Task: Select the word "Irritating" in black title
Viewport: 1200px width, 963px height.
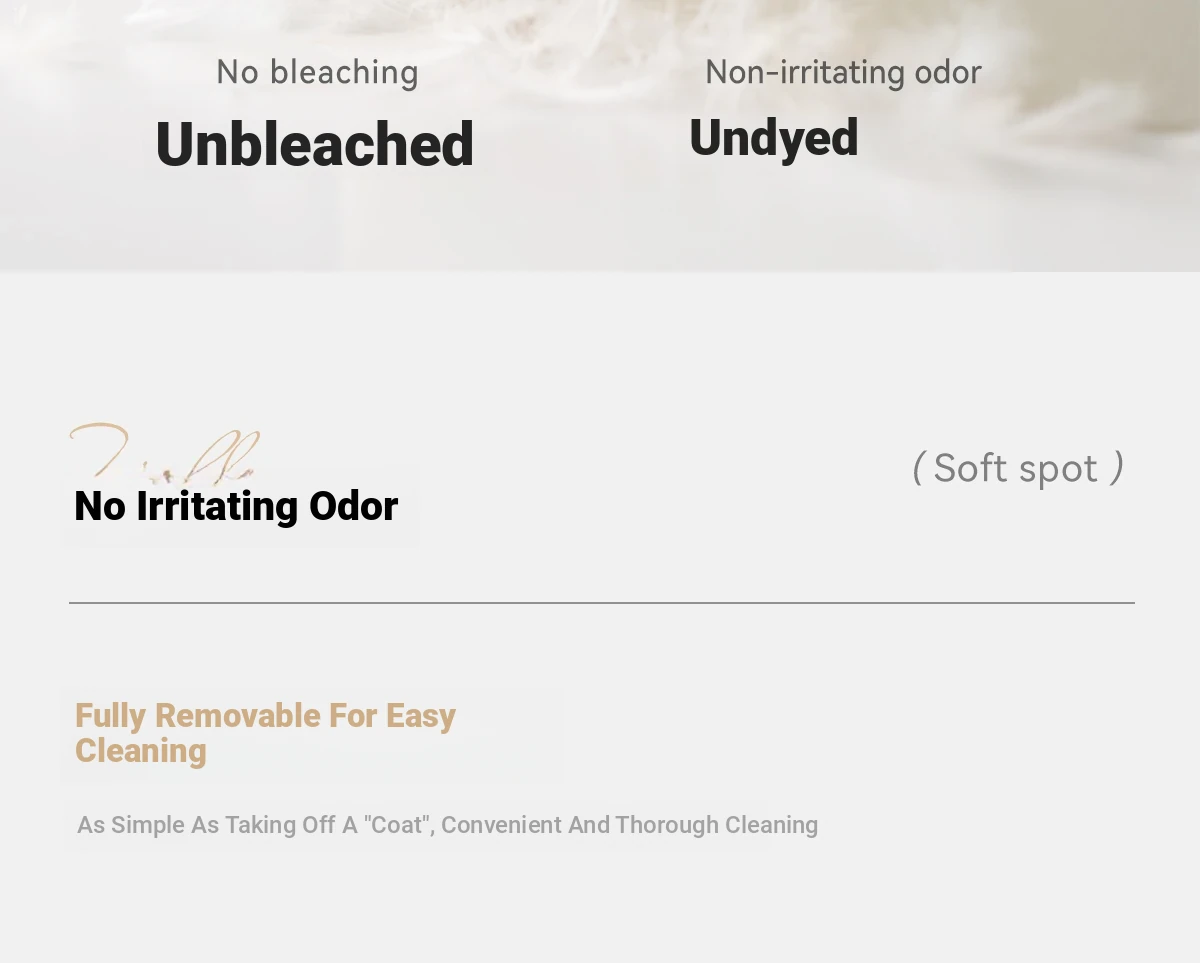Action: 218,506
